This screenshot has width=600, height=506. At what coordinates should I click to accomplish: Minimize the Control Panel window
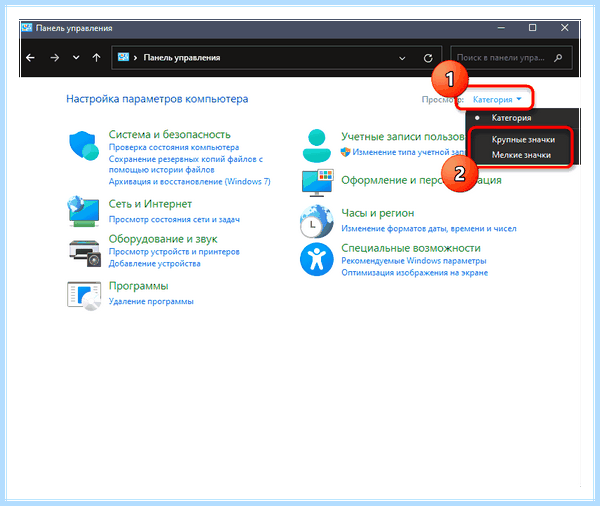tap(501, 28)
